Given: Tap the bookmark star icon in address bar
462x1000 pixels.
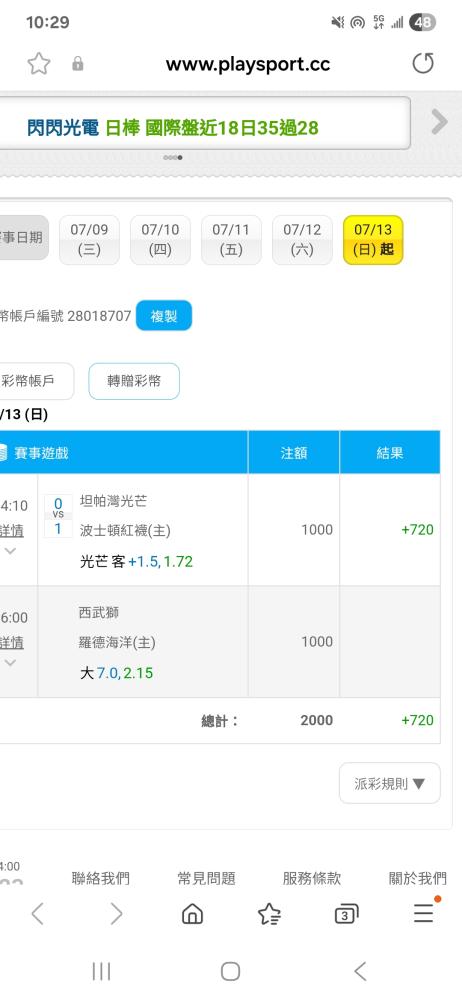Looking at the screenshot, I should pyautogui.click(x=39, y=64).
